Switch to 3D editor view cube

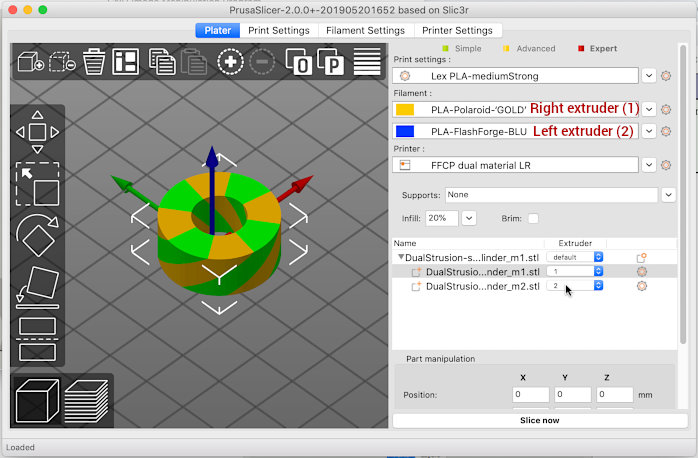(x=37, y=401)
